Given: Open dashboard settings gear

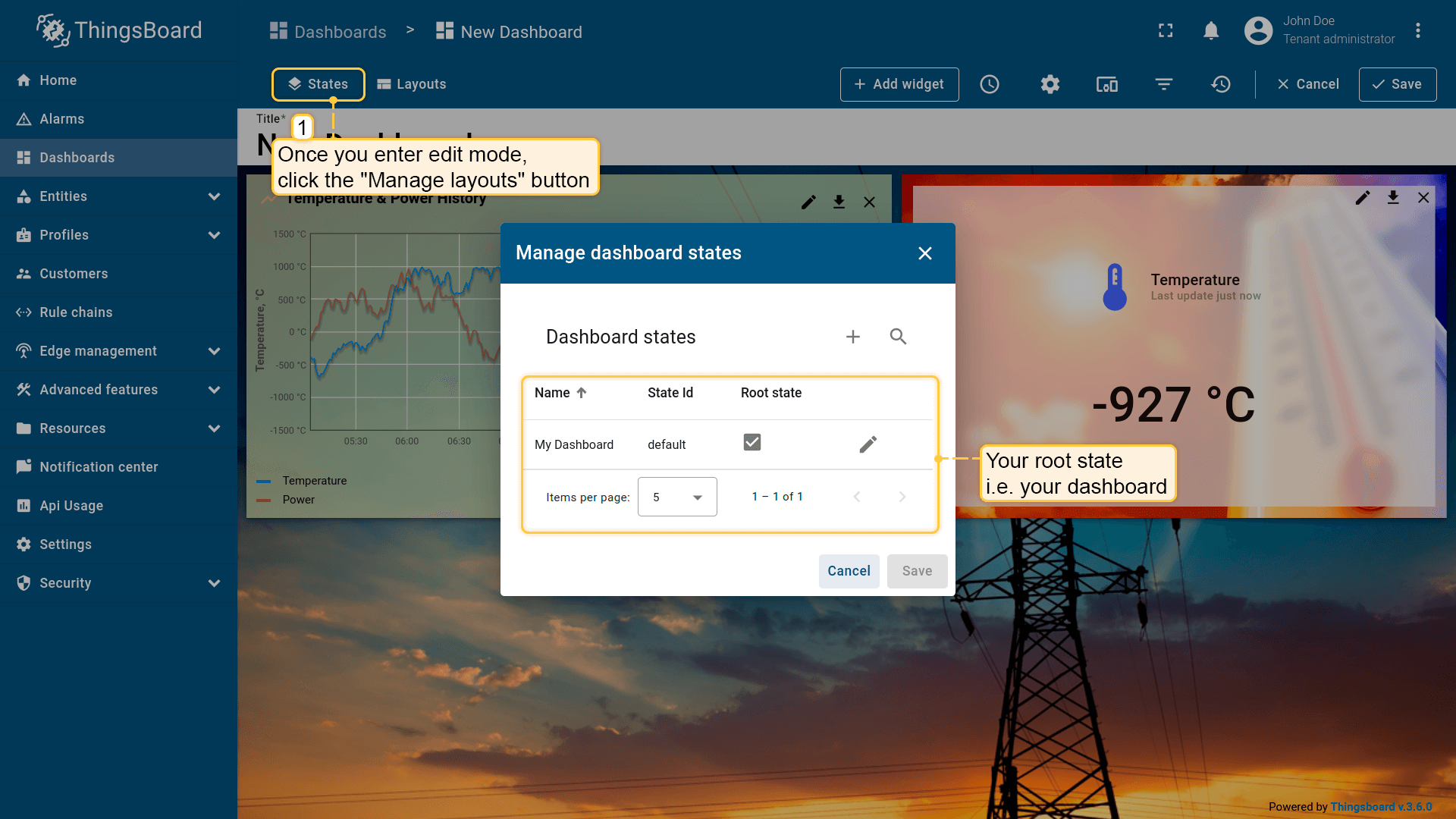Looking at the screenshot, I should (1050, 84).
